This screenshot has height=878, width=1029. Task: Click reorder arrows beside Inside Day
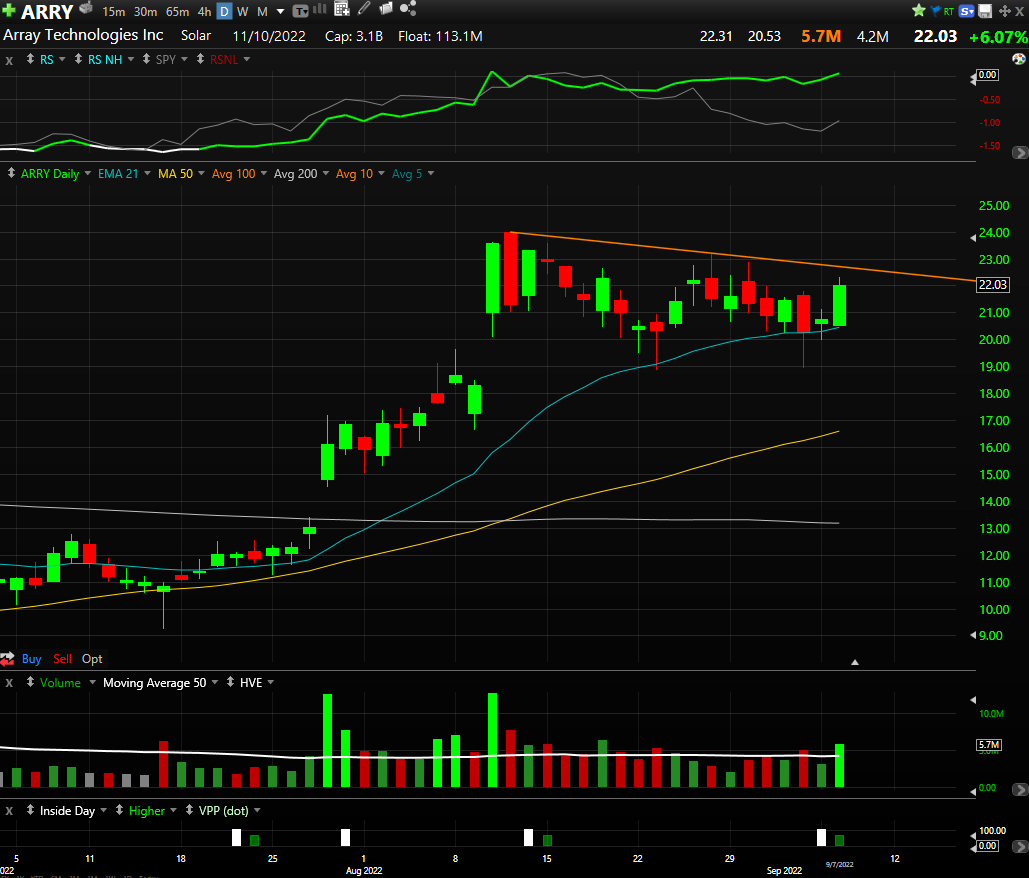click(x=30, y=810)
